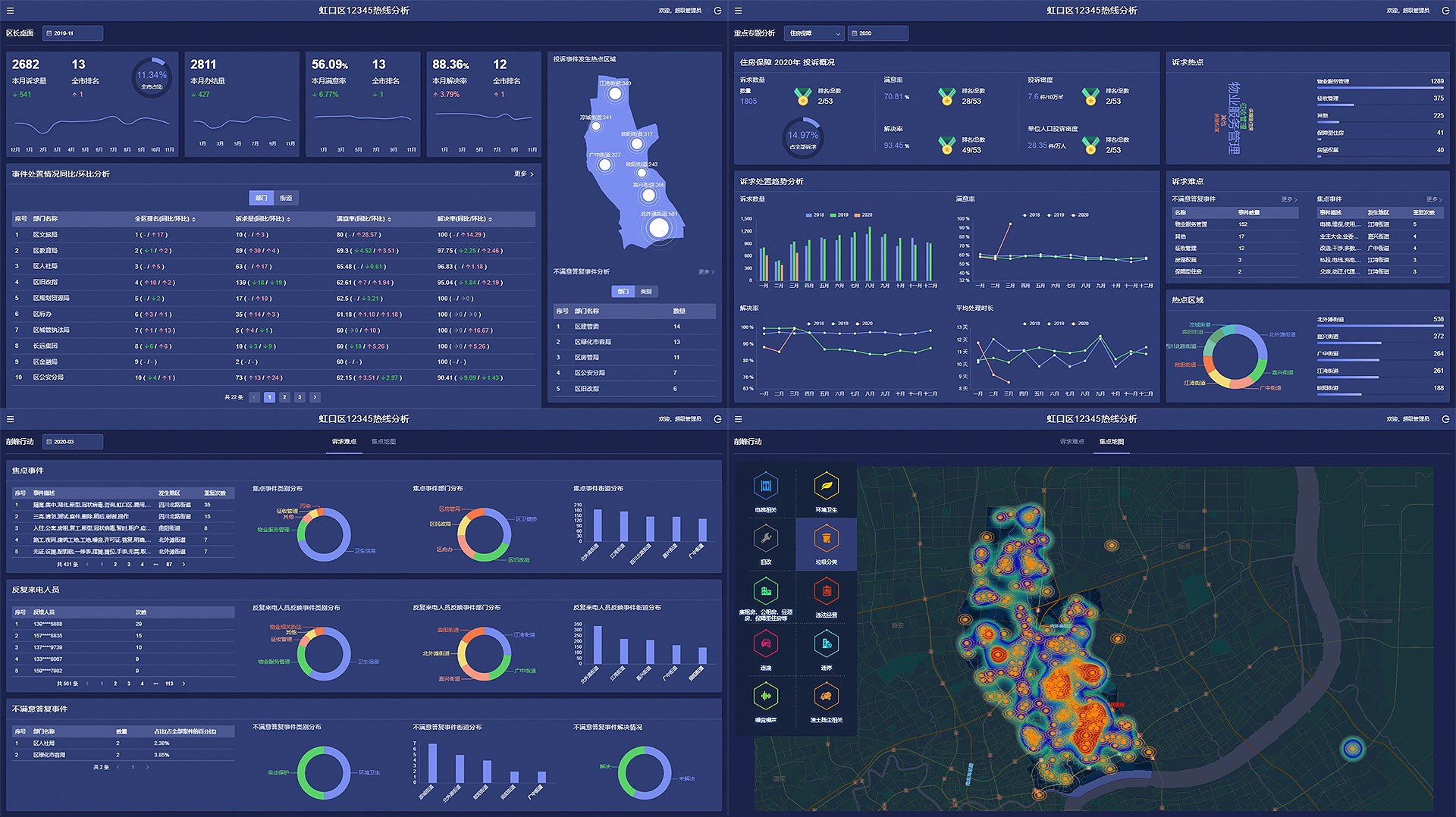Screen dimensions: 1456x817
Task: Click the 噪音噪声 sound wave icon
Action: 766,696
